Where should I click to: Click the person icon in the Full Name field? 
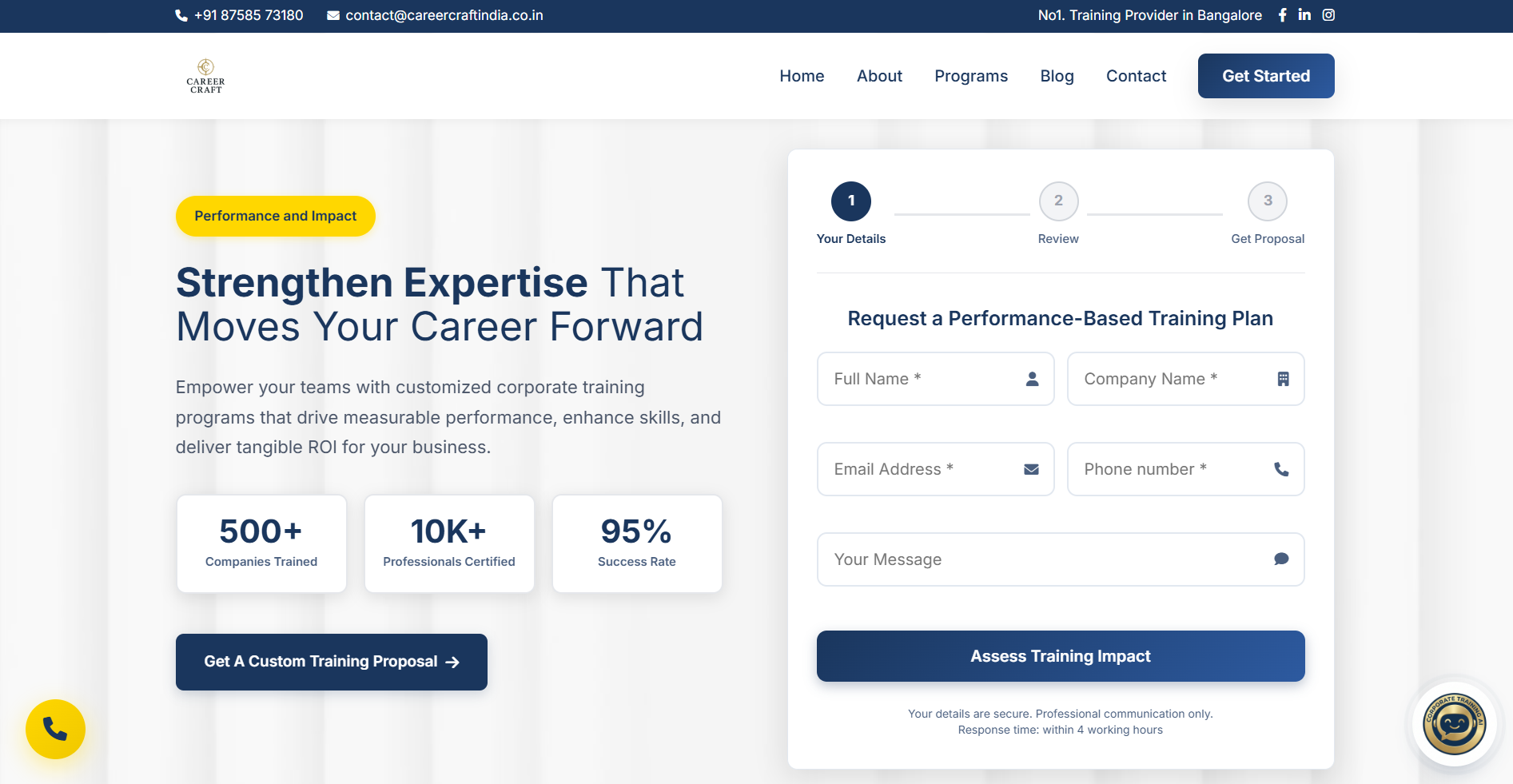click(x=1032, y=379)
